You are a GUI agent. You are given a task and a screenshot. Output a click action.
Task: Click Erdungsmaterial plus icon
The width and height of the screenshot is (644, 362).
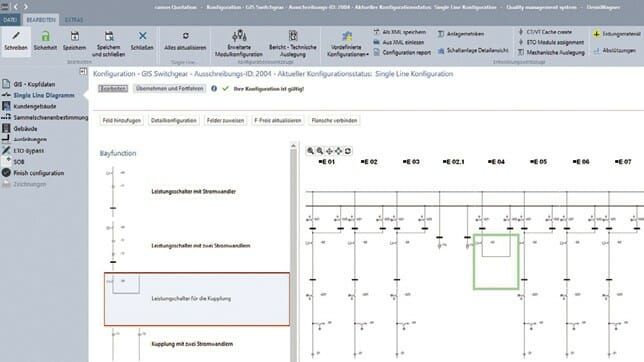596,34
